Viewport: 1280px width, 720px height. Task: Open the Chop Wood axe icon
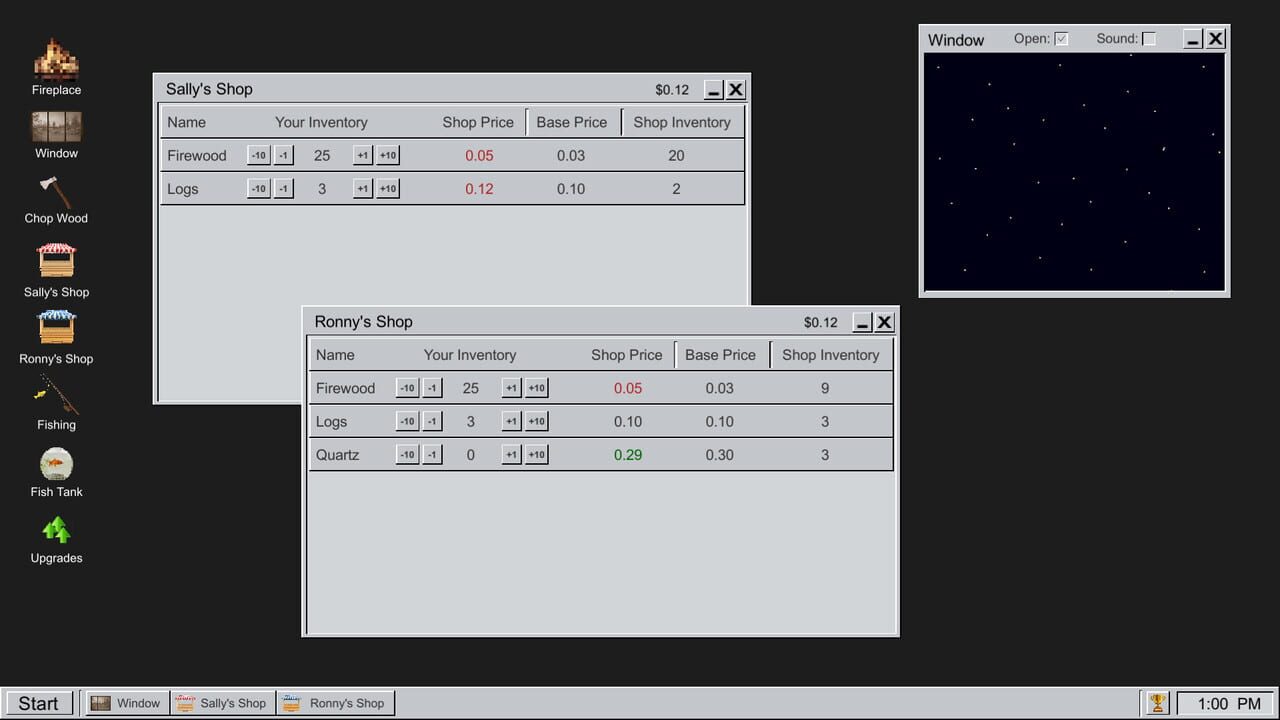tap(56, 192)
